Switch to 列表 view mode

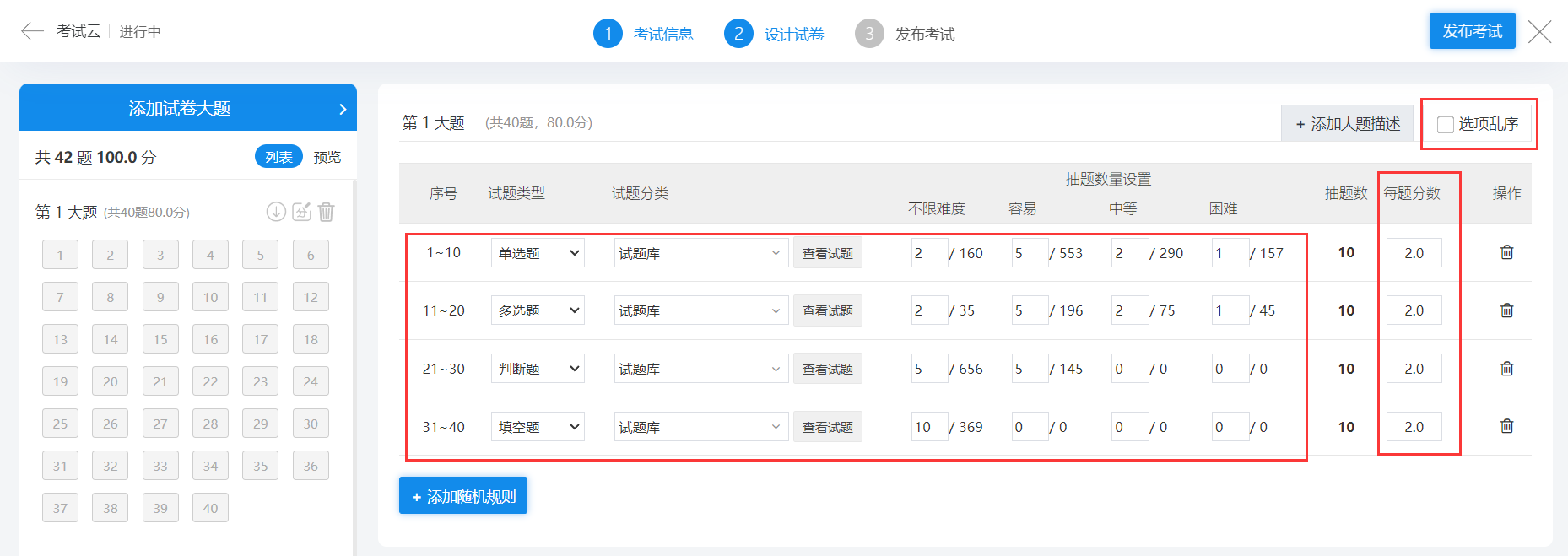tap(278, 157)
